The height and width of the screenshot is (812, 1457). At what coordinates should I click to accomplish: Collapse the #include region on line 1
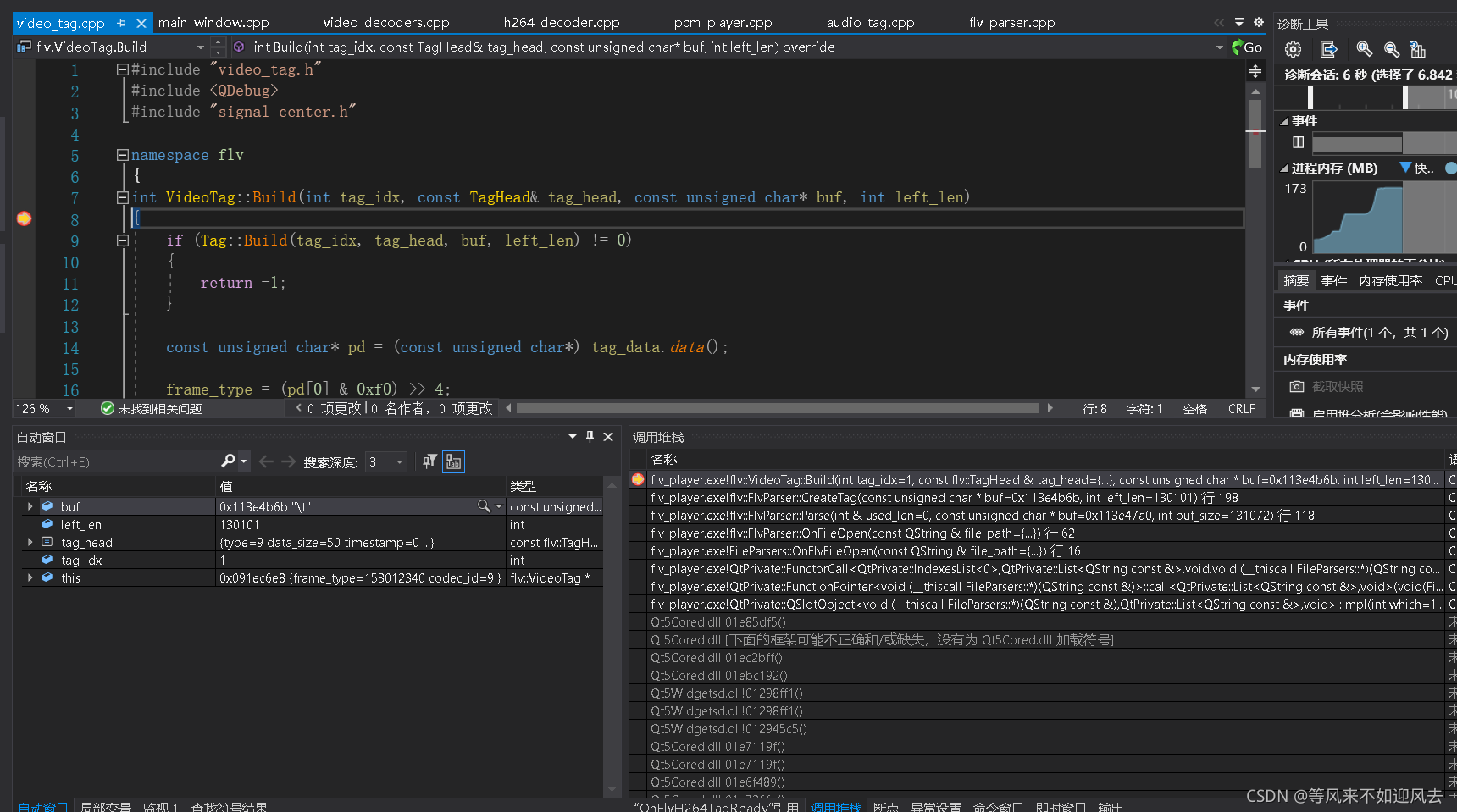[x=122, y=69]
